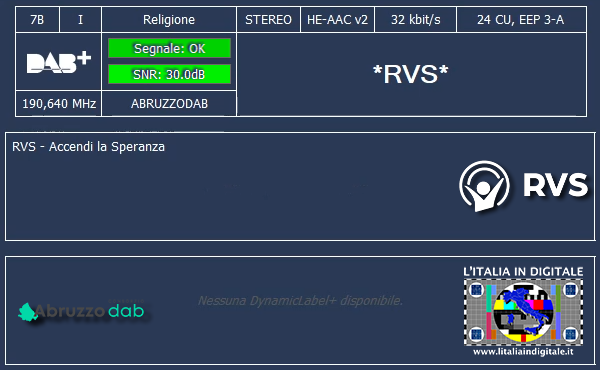This screenshot has height=370, width=600.
Task: Click the green 'SNR: 30.0dB' indicator
Action: pyautogui.click(x=169, y=74)
